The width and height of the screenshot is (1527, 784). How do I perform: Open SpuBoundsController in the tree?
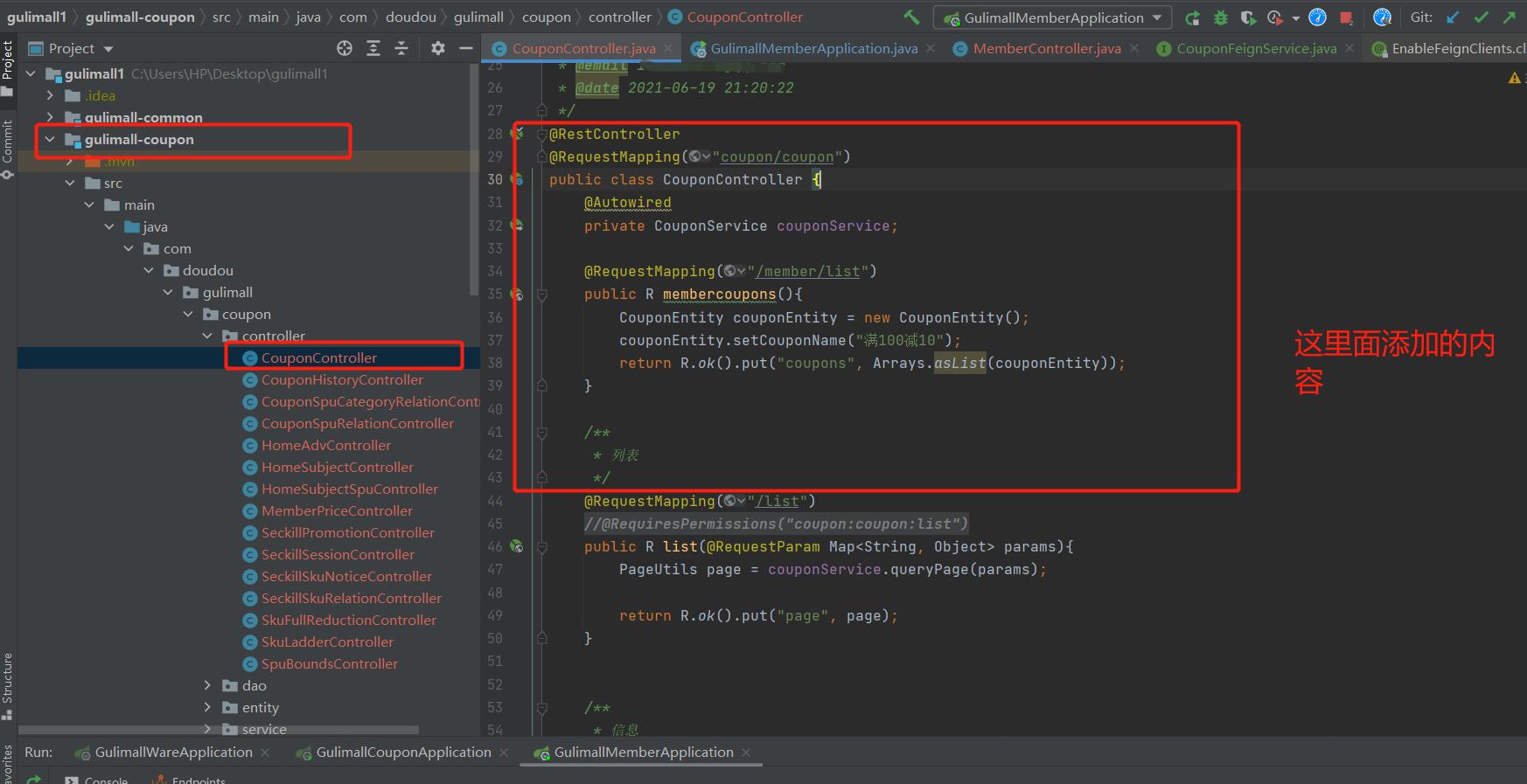tap(330, 663)
